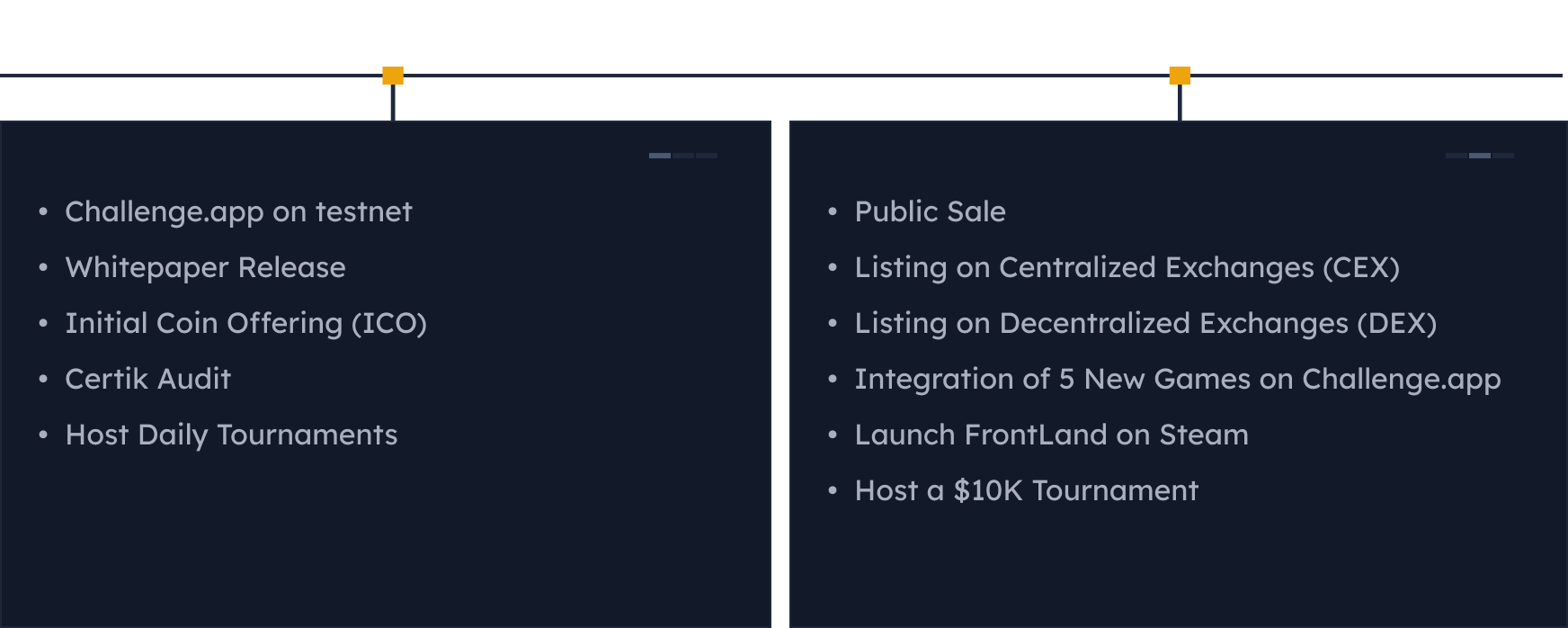
Task: Click the third segment in Q1 card indicator
Action: click(707, 156)
